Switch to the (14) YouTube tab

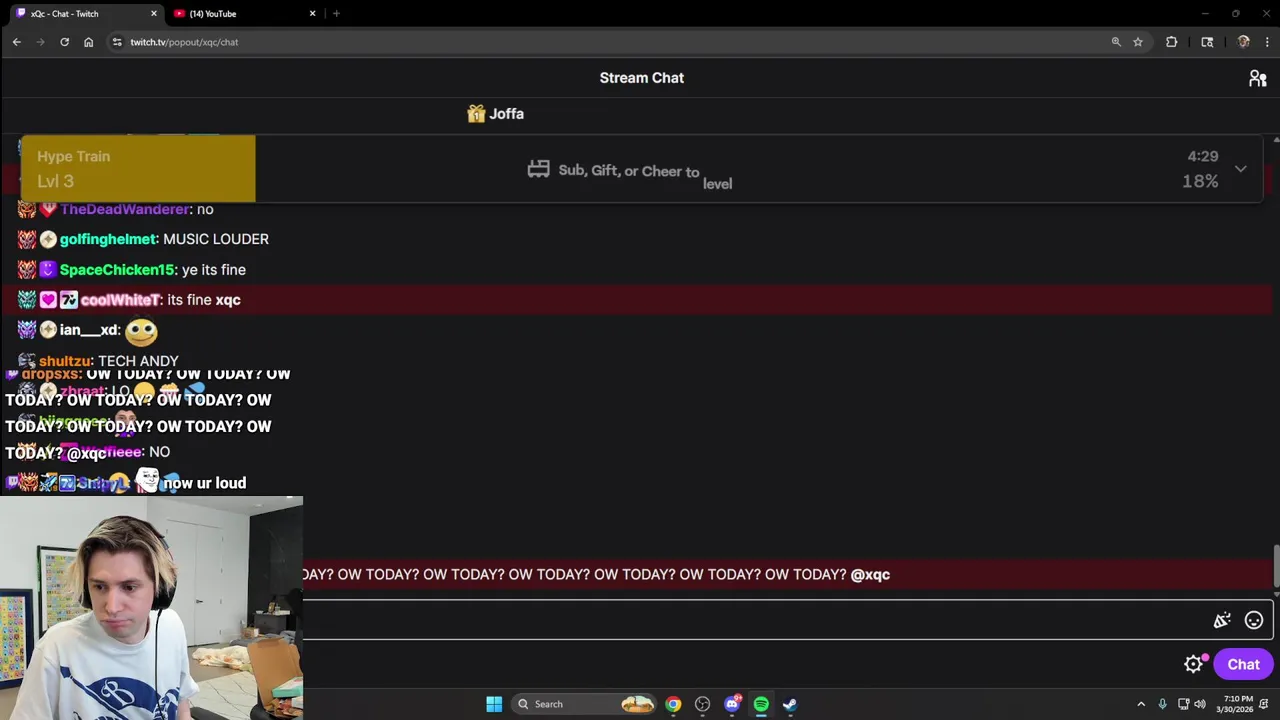[241, 14]
